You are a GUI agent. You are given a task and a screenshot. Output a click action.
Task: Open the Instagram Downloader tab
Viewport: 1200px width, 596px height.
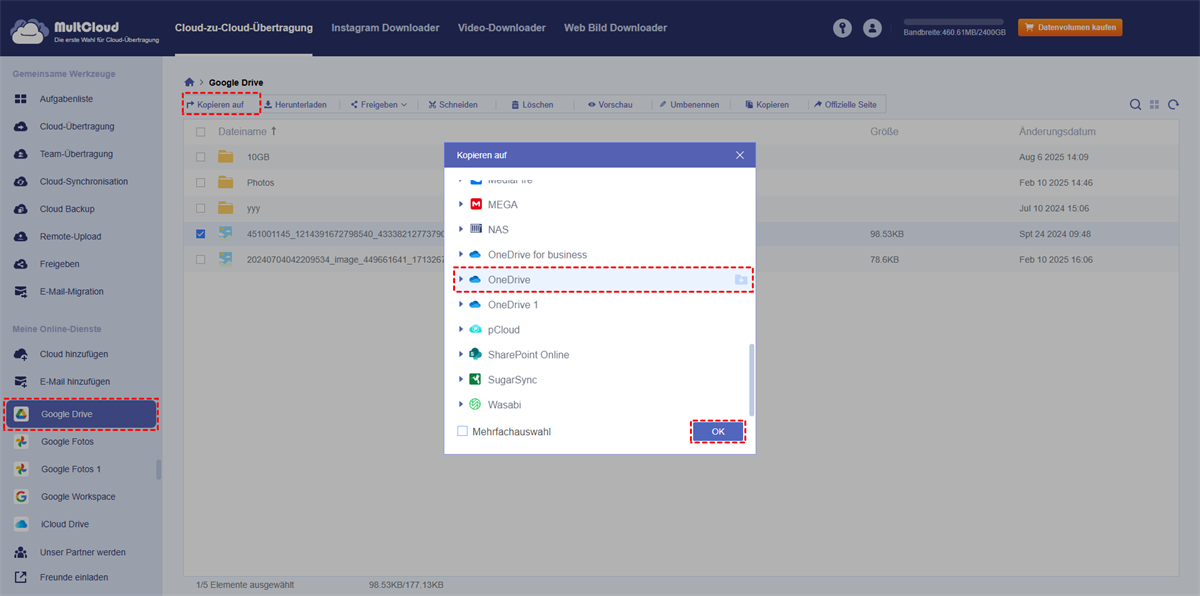(385, 28)
